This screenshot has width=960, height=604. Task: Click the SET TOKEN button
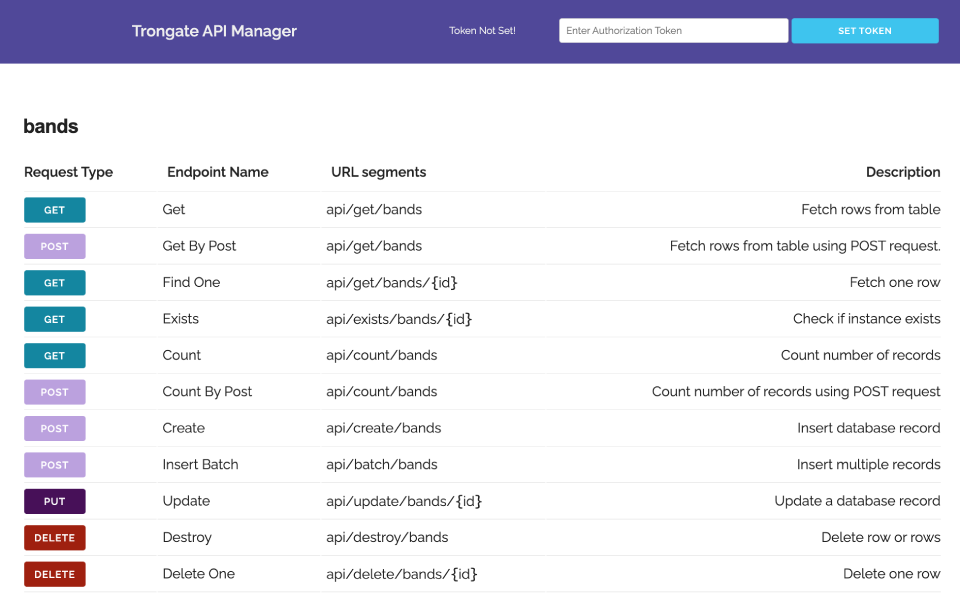pyautogui.click(x=864, y=31)
